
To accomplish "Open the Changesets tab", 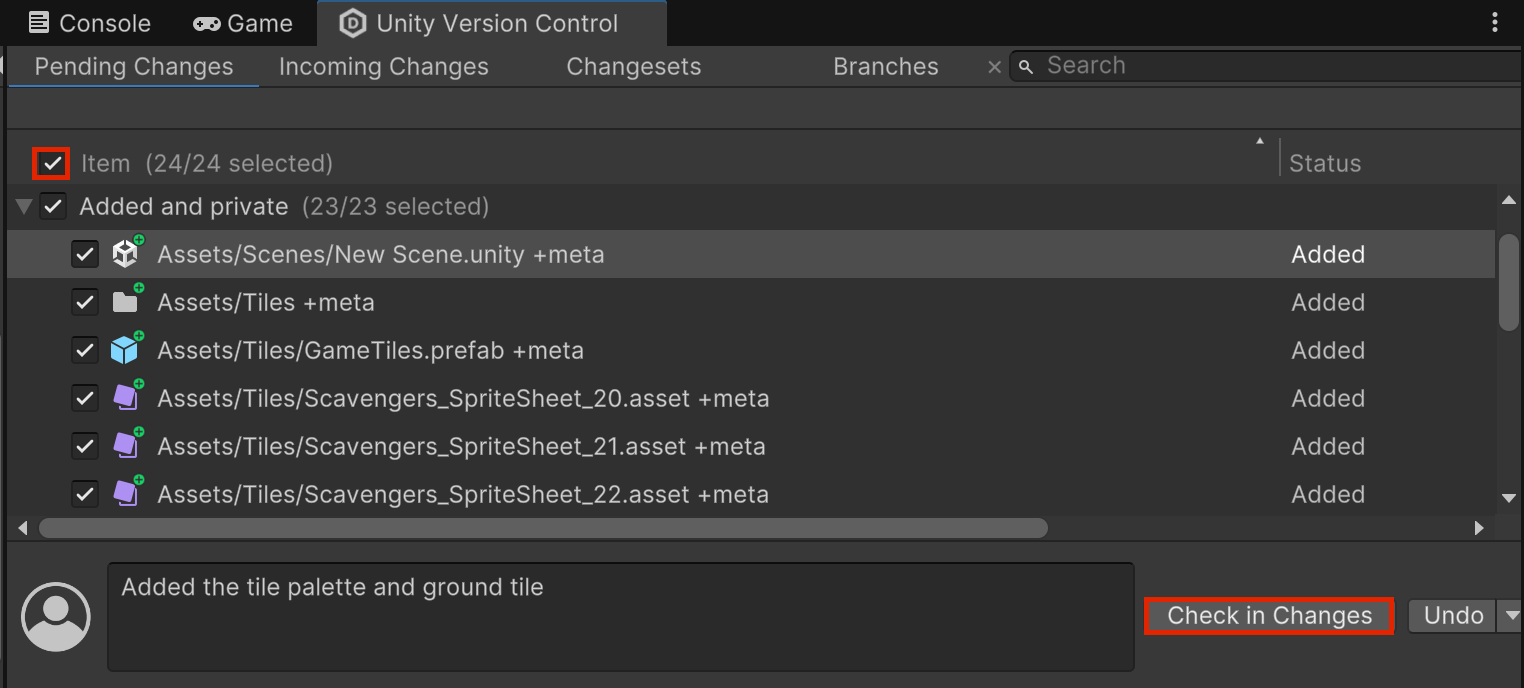I will point(633,67).
